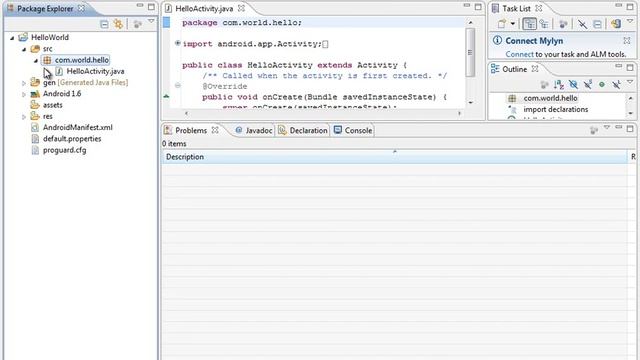Switch to the Declaration tab
The height and width of the screenshot is (360, 640).
(x=303, y=130)
